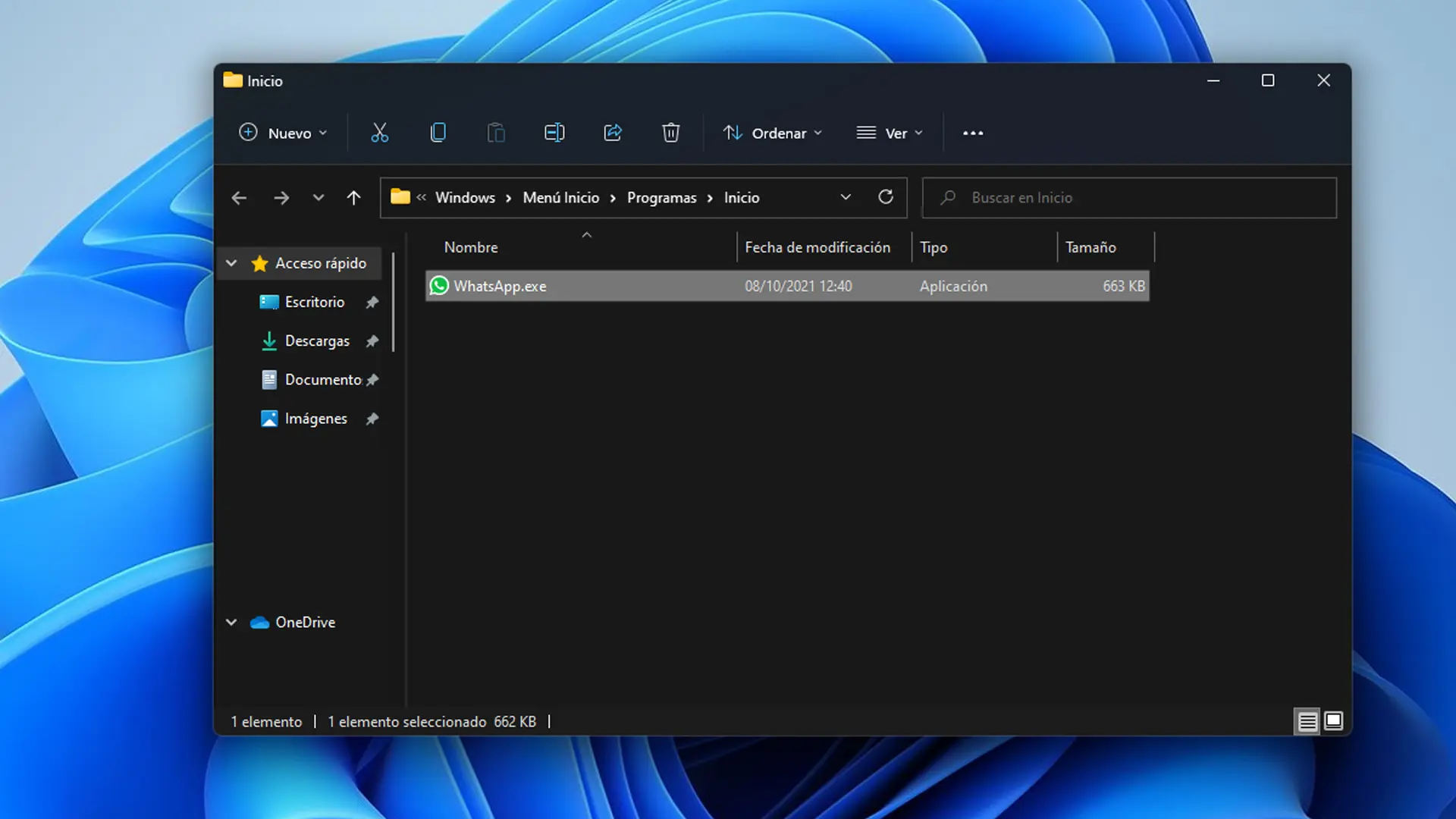Collapse the Acceso rápido tree section
Image resolution: width=1456 pixels, height=819 pixels.
point(231,263)
